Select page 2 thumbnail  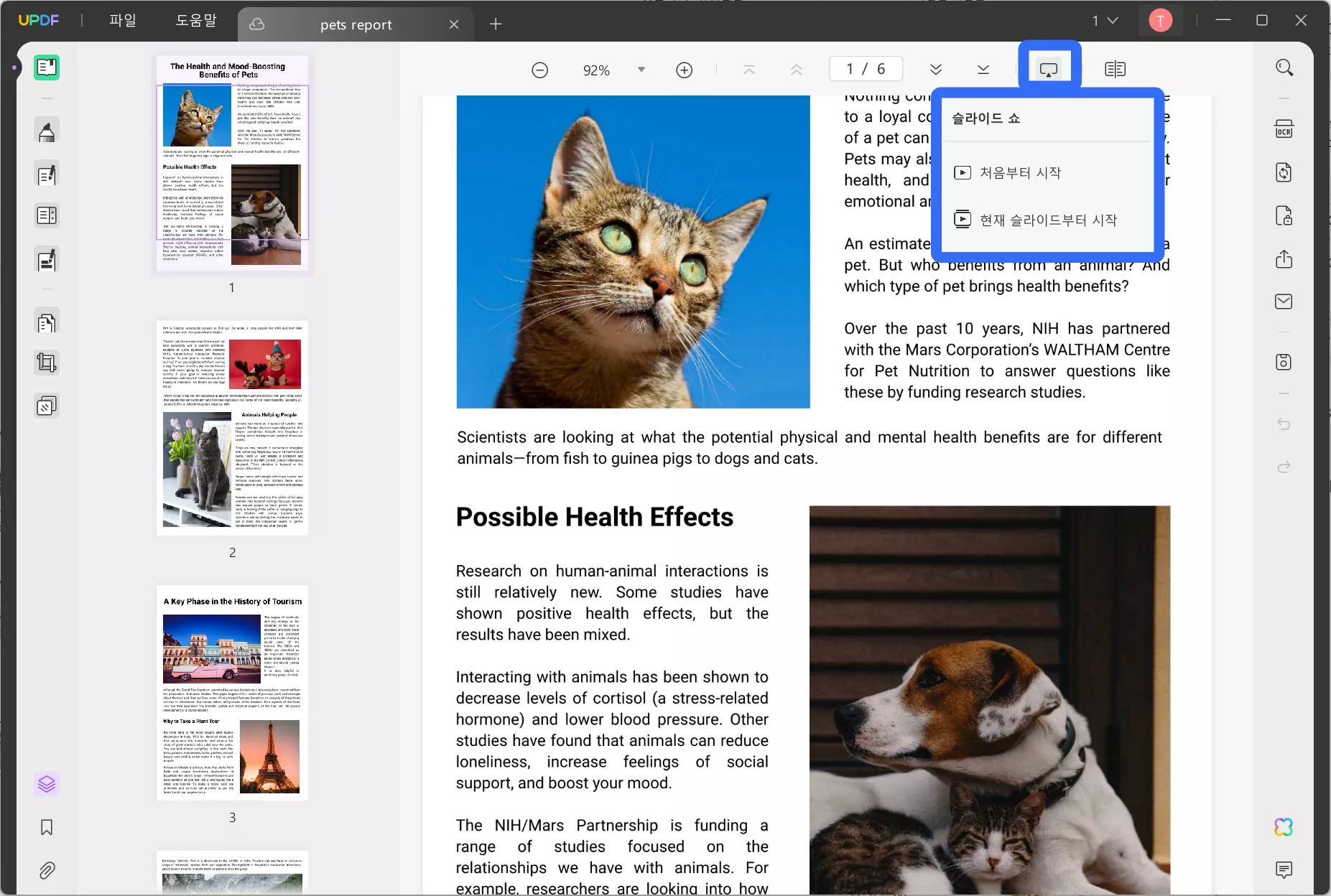click(232, 428)
